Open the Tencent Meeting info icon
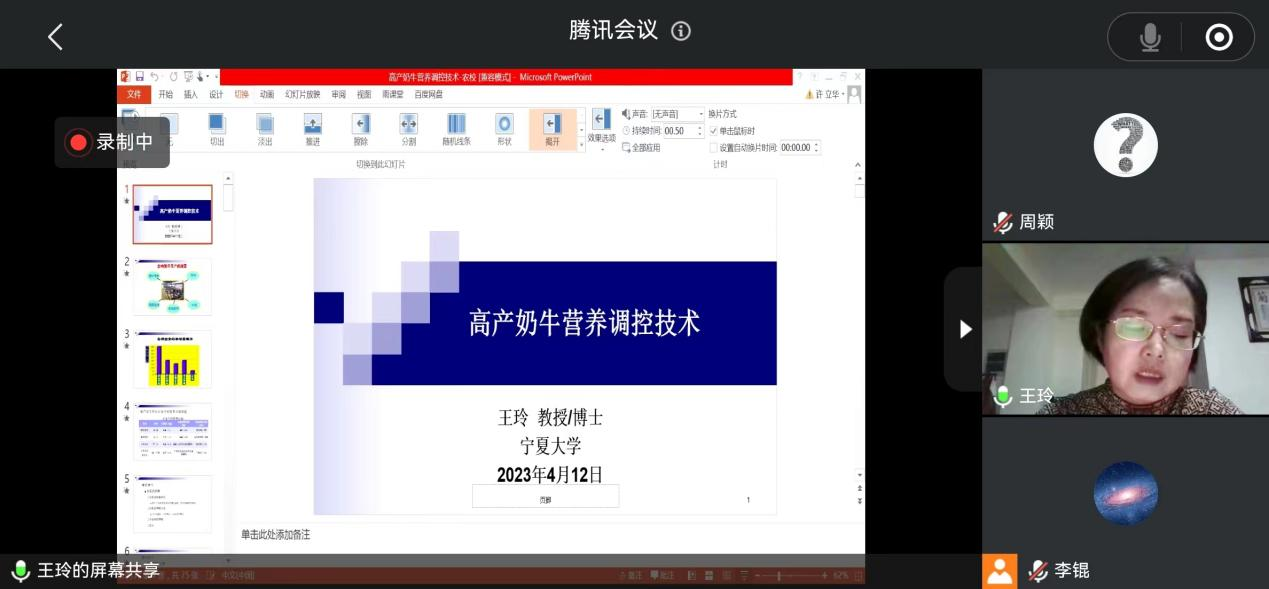 pyautogui.click(x=681, y=31)
